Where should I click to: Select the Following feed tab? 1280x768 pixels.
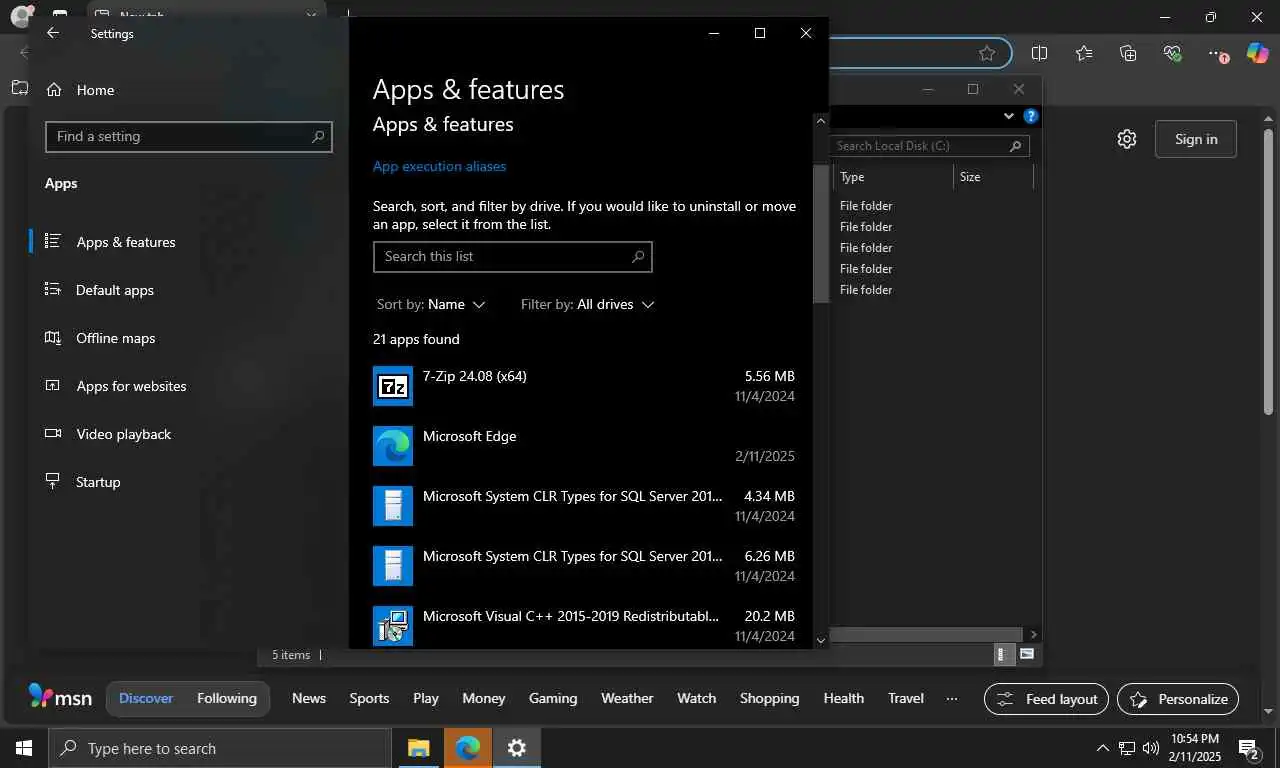coord(227,698)
